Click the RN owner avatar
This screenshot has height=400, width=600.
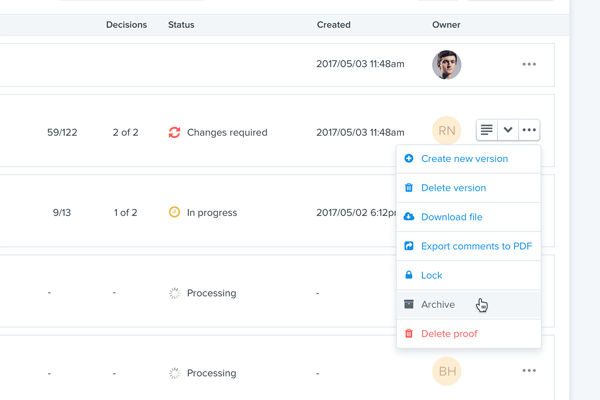click(446, 131)
